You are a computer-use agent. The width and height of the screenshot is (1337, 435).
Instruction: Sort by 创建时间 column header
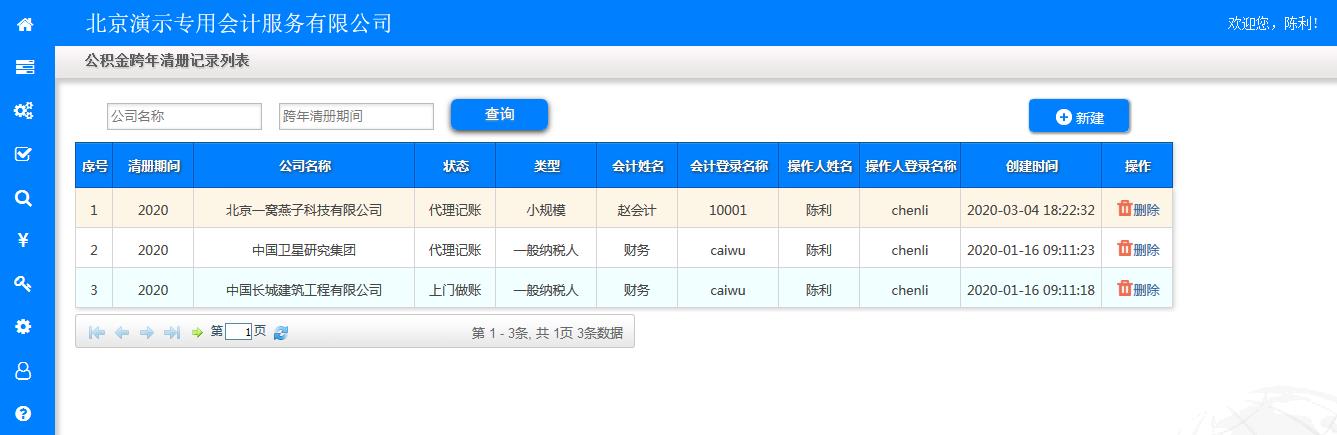[x=1031, y=166]
